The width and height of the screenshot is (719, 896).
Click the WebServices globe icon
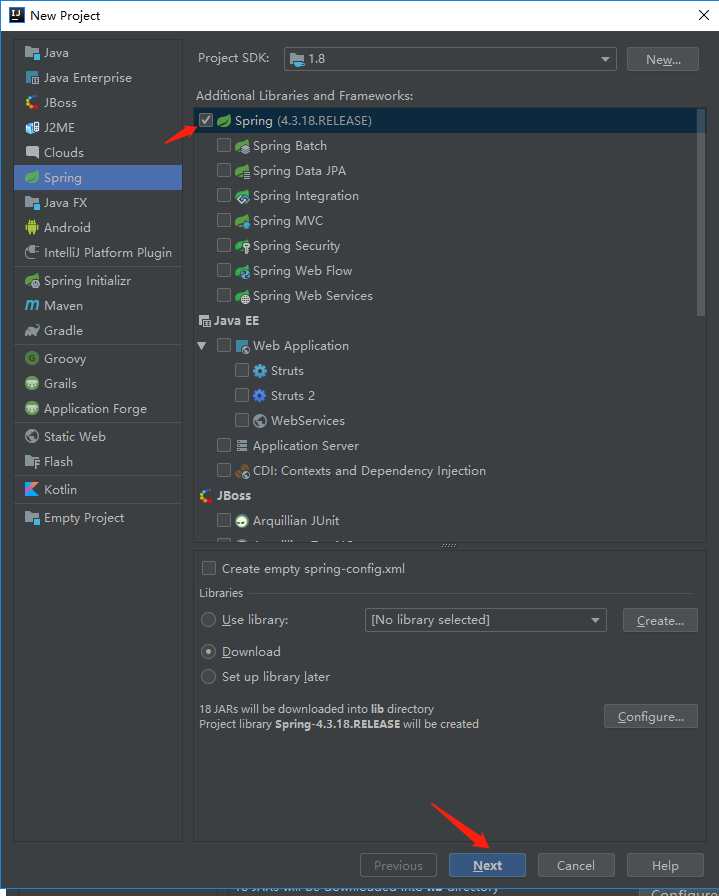259,421
